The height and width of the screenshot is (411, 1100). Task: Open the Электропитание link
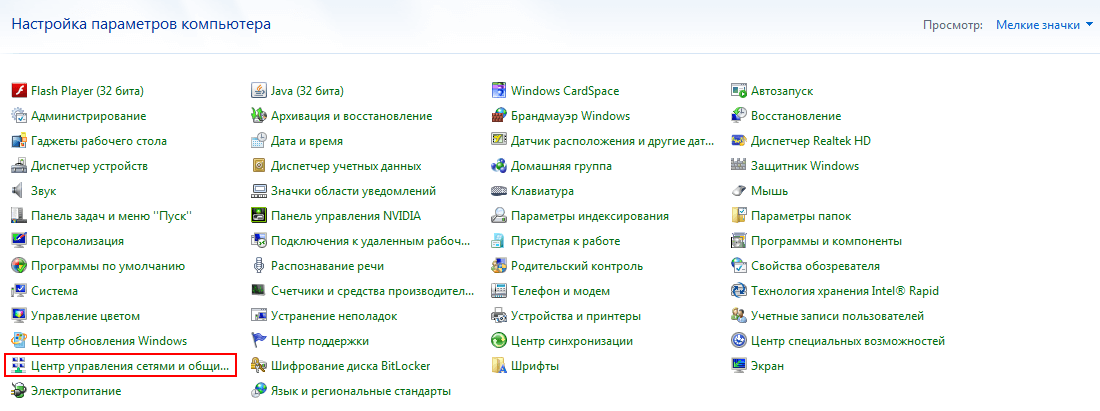coord(76,391)
